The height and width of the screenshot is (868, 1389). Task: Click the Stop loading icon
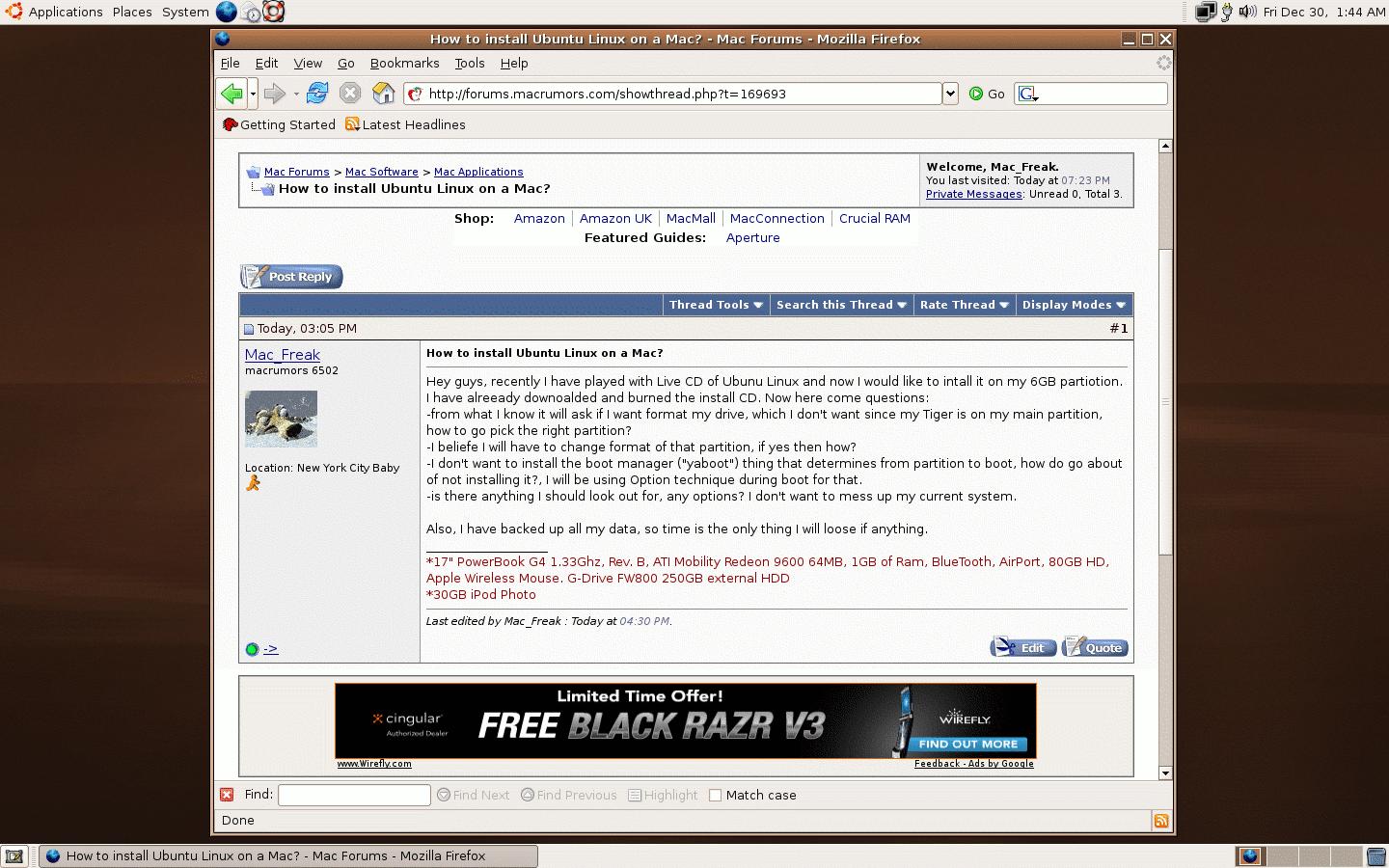pyautogui.click(x=350, y=94)
